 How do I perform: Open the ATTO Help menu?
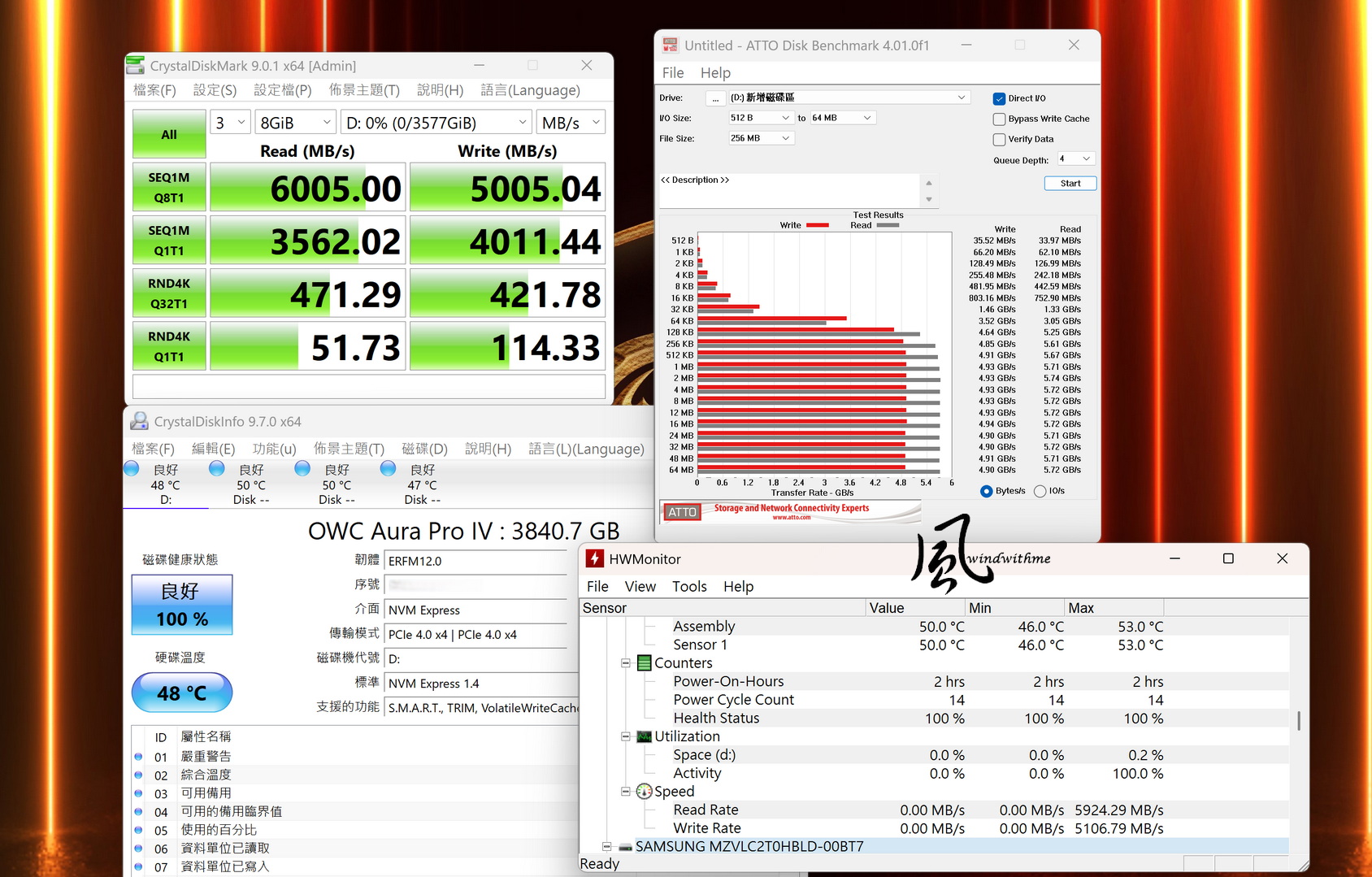(715, 72)
